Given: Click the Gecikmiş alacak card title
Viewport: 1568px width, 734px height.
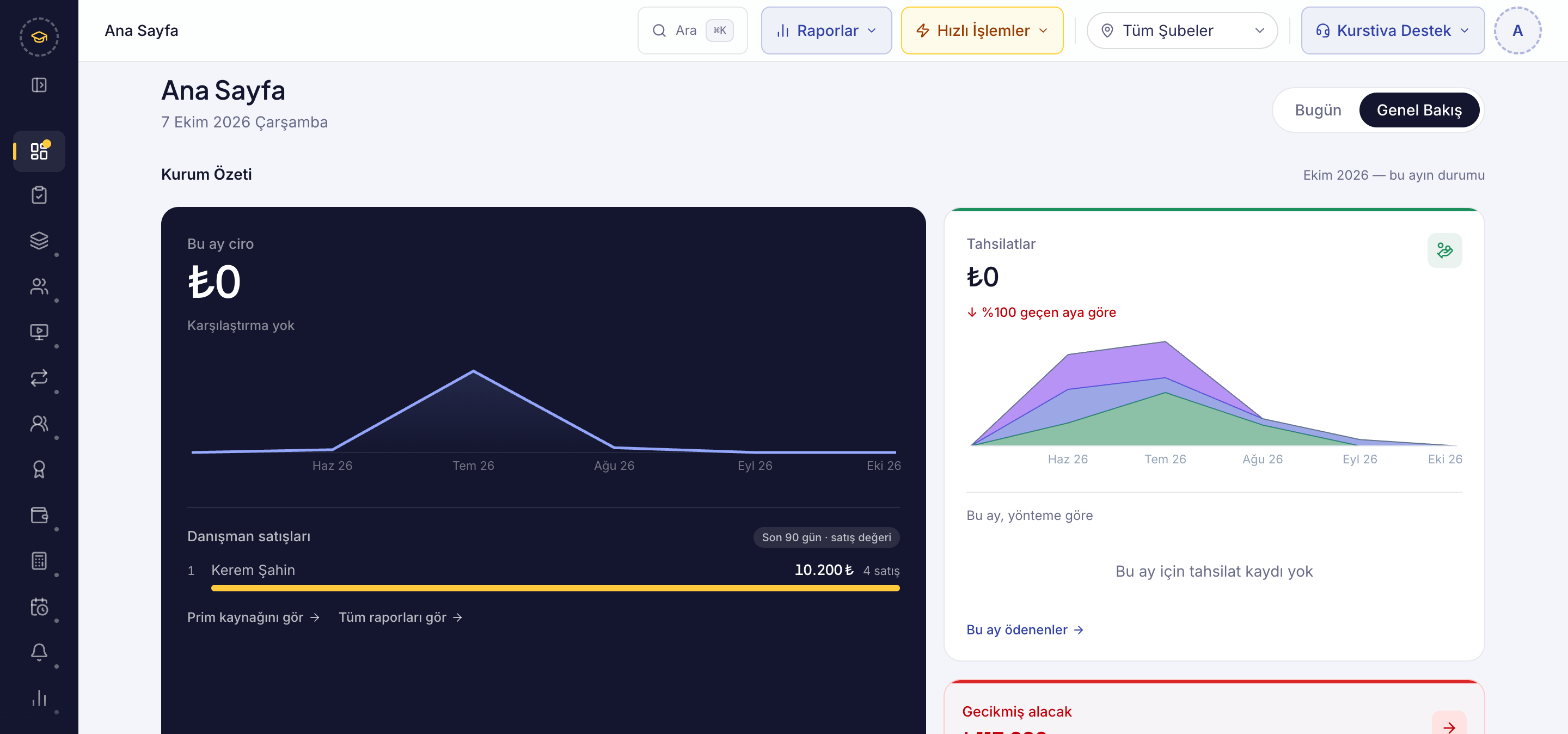Looking at the screenshot, I should pos(1016,712).
